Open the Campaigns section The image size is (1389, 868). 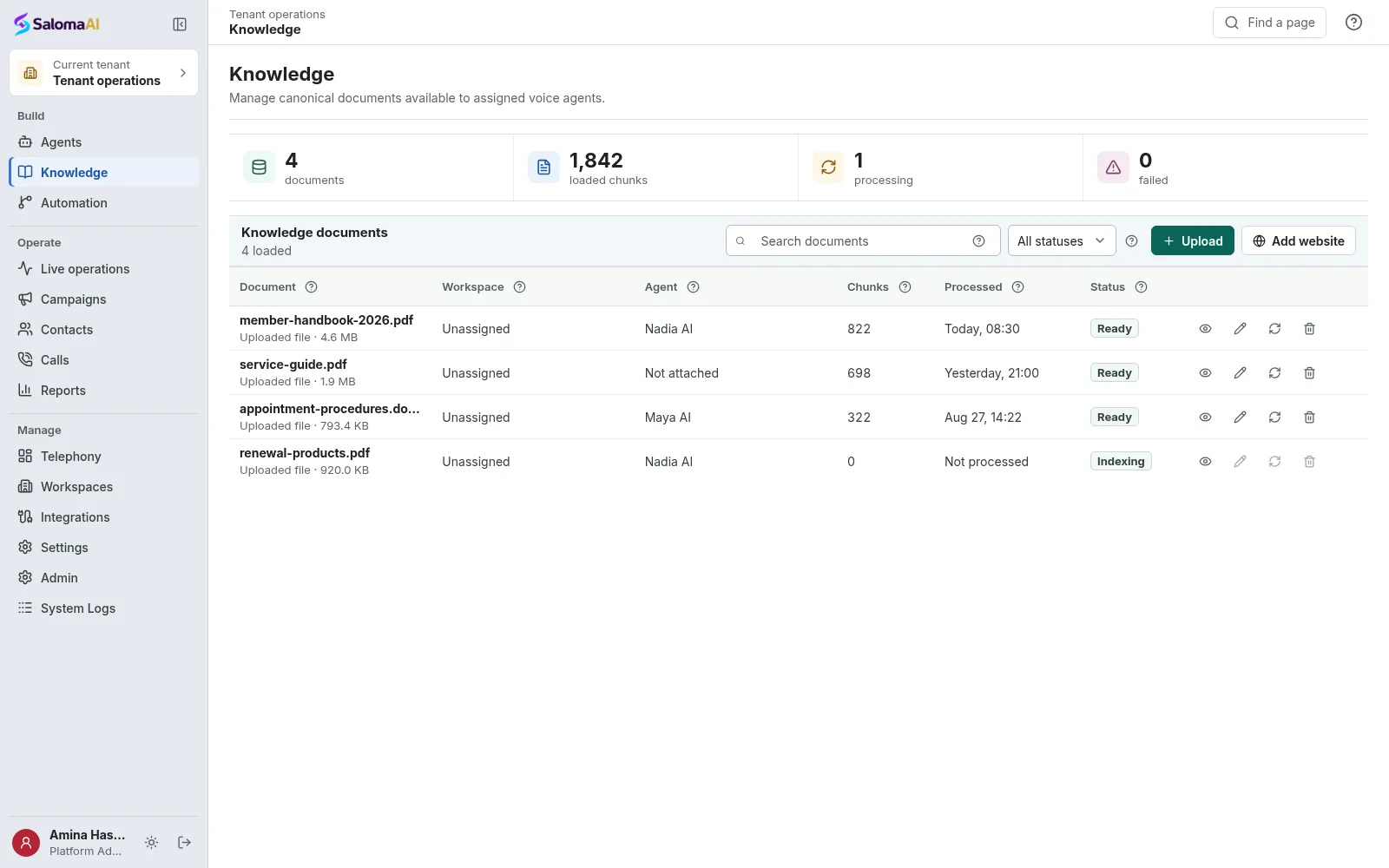click(x=103, y=299)
